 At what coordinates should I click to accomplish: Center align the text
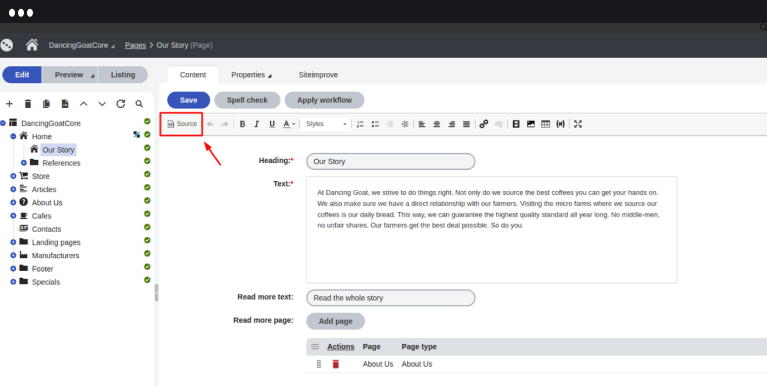point(437,124)
